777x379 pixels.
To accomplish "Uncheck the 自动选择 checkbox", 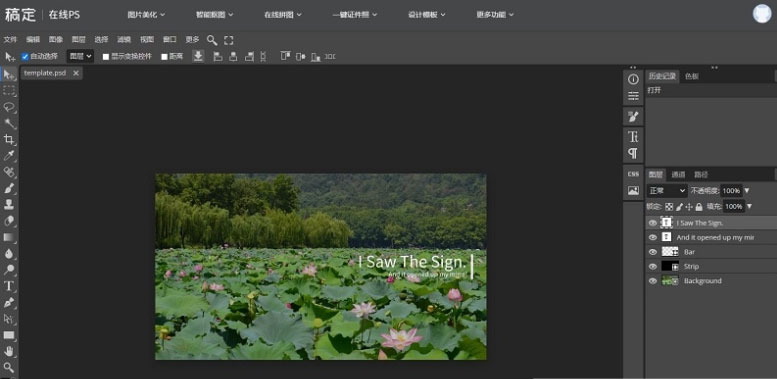I will point(25,56).
